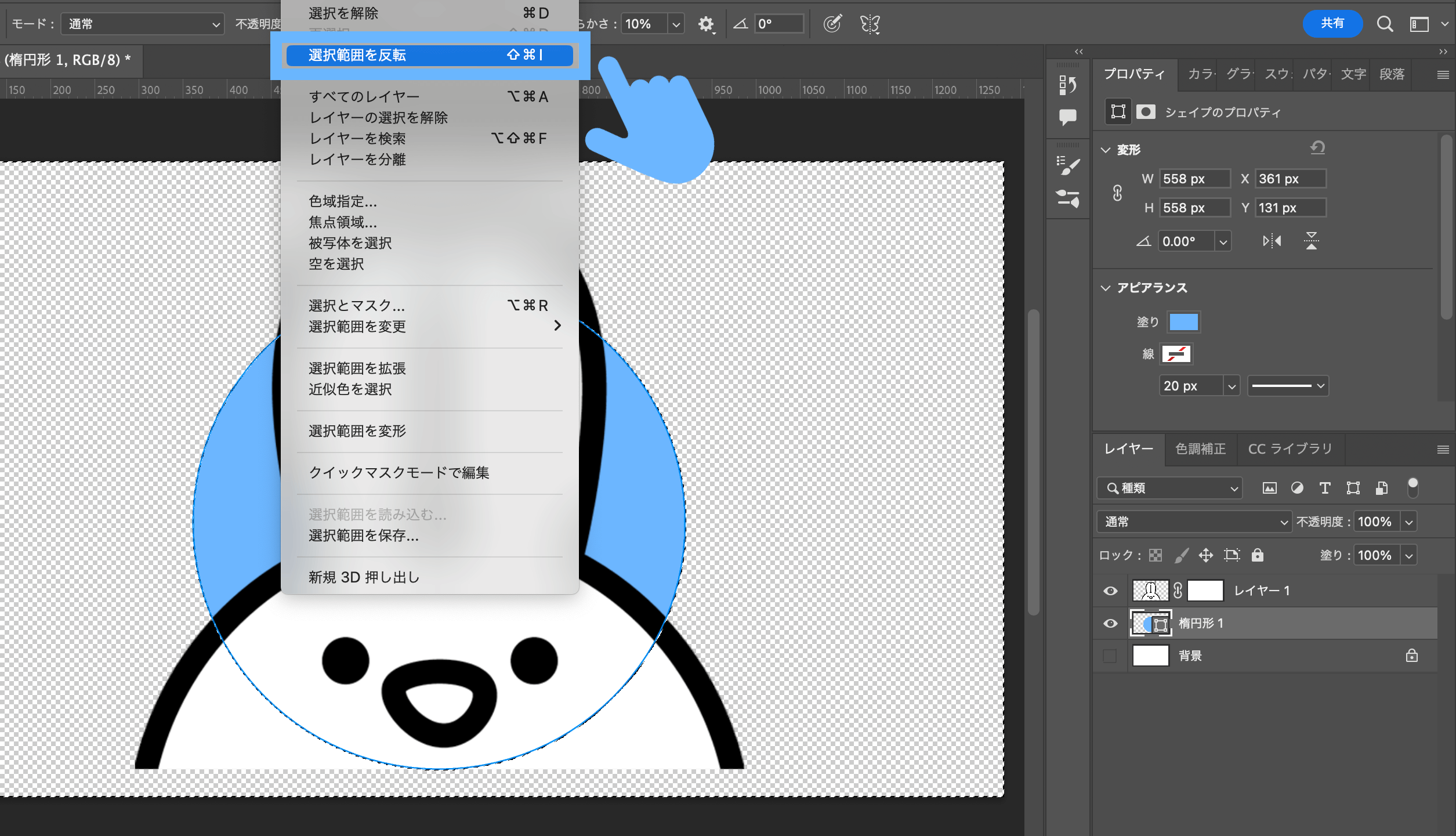1456x836 pixels.
Task: Open the blue 塗り fill color swatch
Action: (x=1183, y=322)
